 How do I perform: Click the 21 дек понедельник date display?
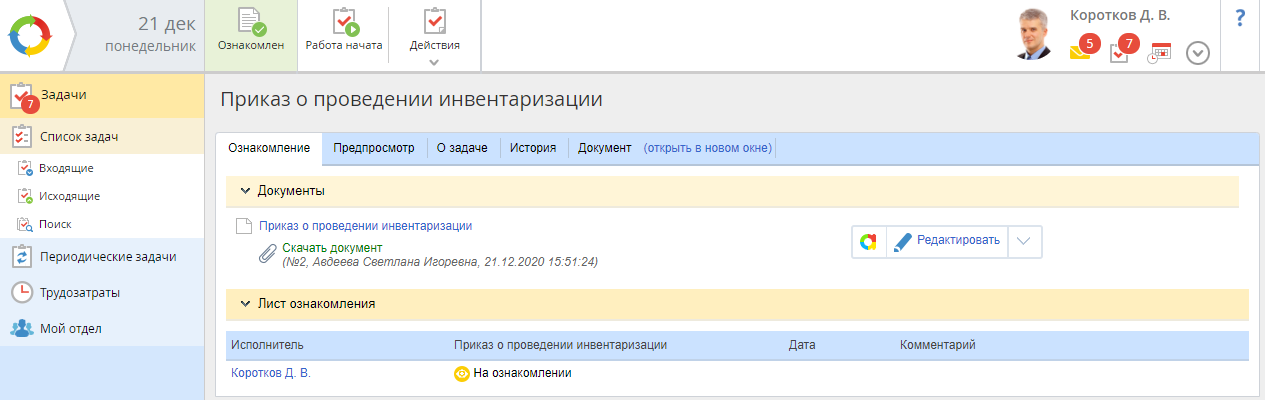click(150, 35)
